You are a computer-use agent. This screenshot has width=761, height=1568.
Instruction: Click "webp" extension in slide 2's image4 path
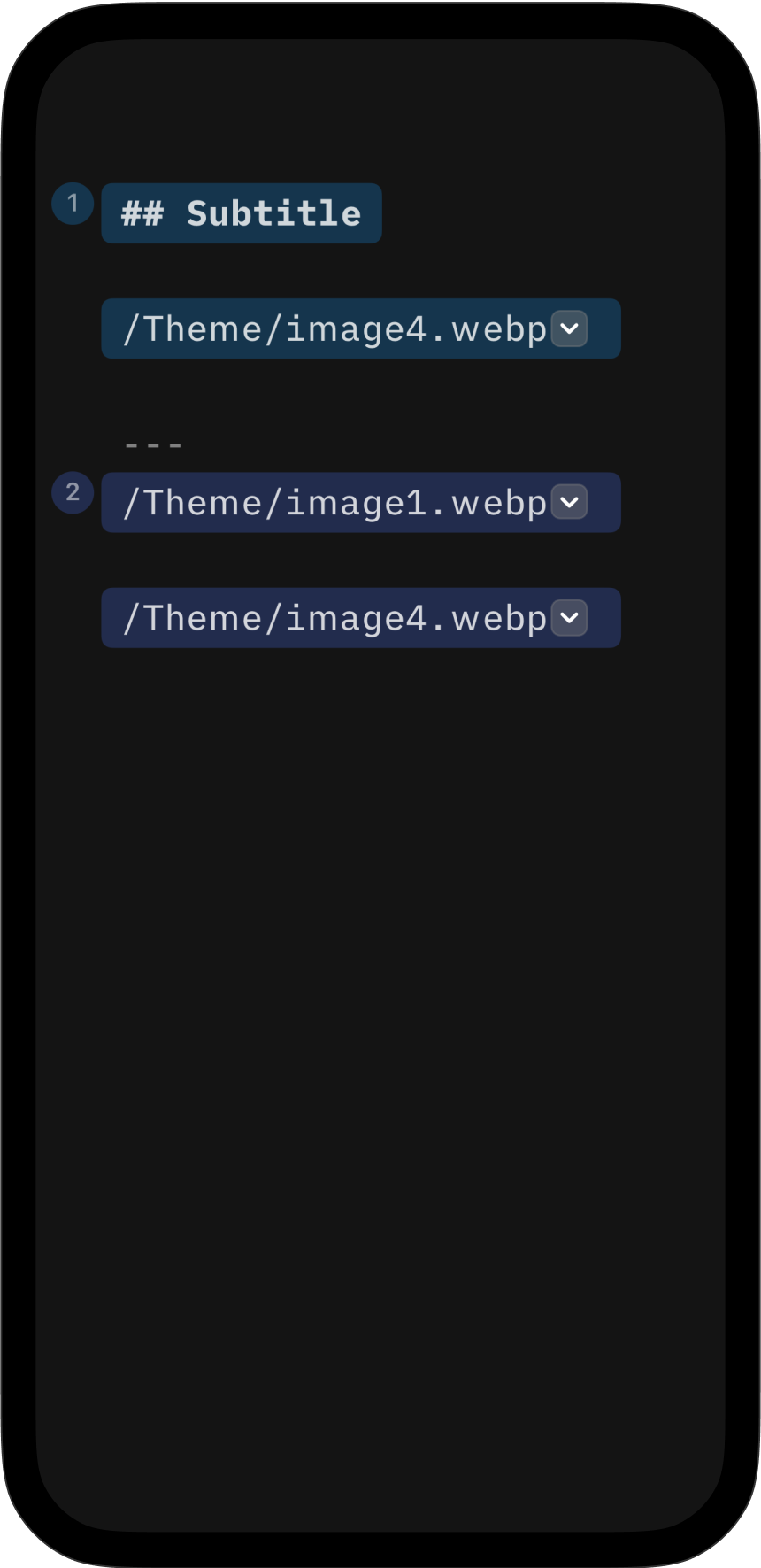point(499,618)
